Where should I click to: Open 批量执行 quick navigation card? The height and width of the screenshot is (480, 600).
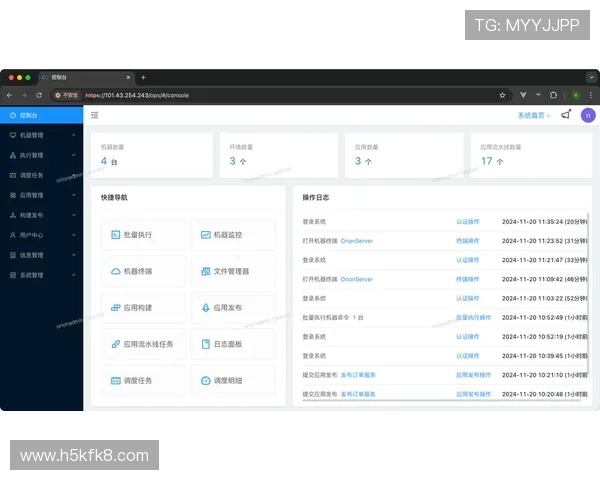coord(143,235)
